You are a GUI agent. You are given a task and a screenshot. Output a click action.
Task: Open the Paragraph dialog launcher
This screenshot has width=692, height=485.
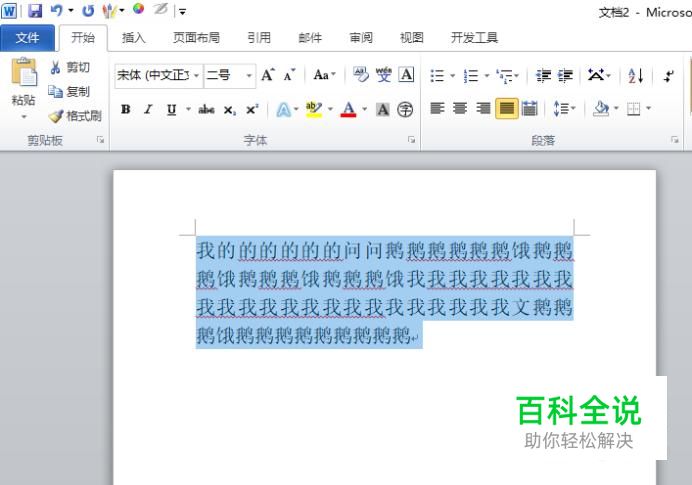click(674, 140)
